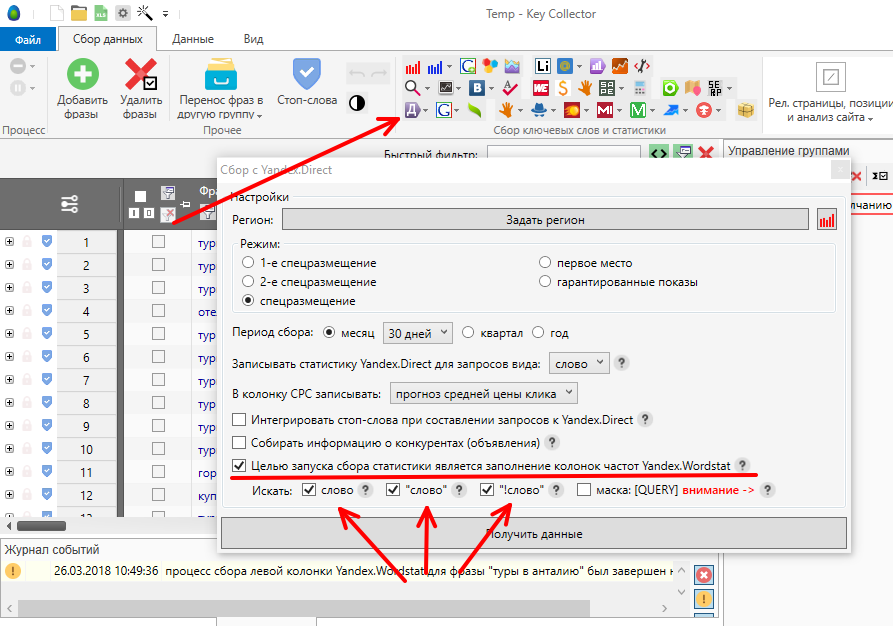Open the Файл menu tab
This screenshot has height=626, width=893.
click(27, 40)
